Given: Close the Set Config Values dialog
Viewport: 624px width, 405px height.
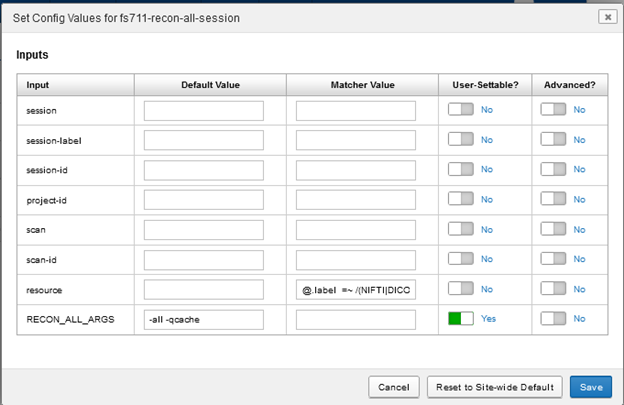Looking at the screenshot, I should pos(606,17).
